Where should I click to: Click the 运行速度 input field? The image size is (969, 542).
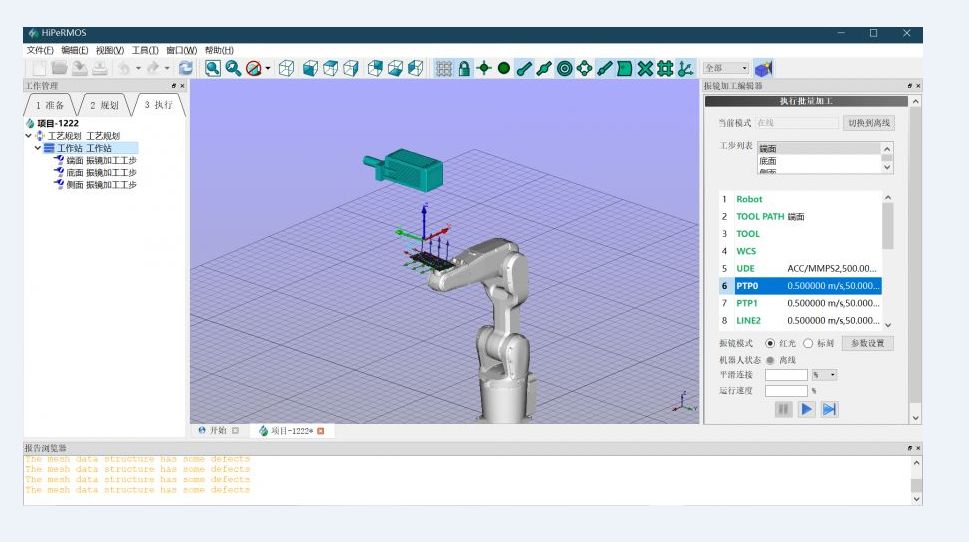(786, 391)
